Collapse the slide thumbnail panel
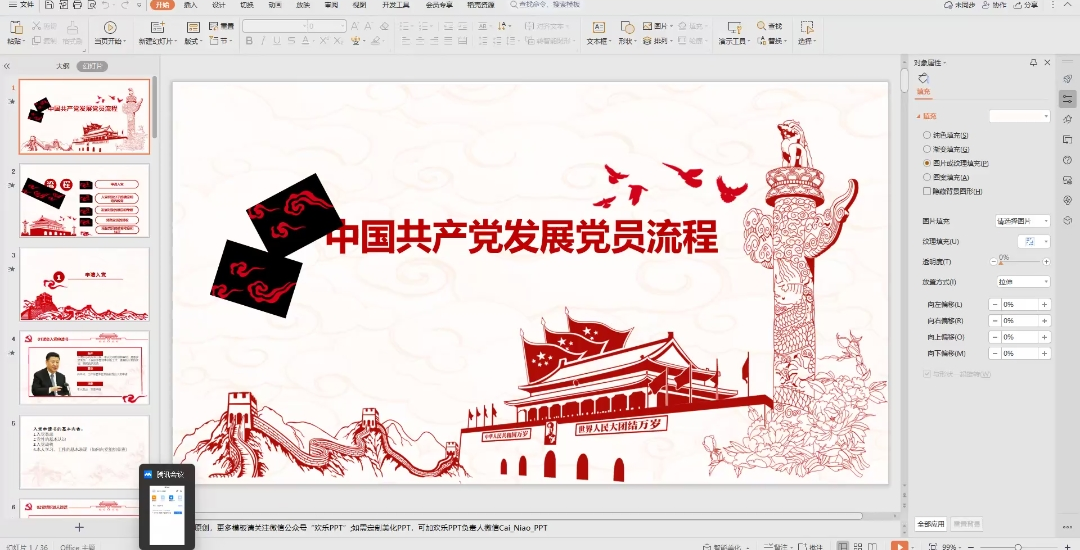 (7, 66)
